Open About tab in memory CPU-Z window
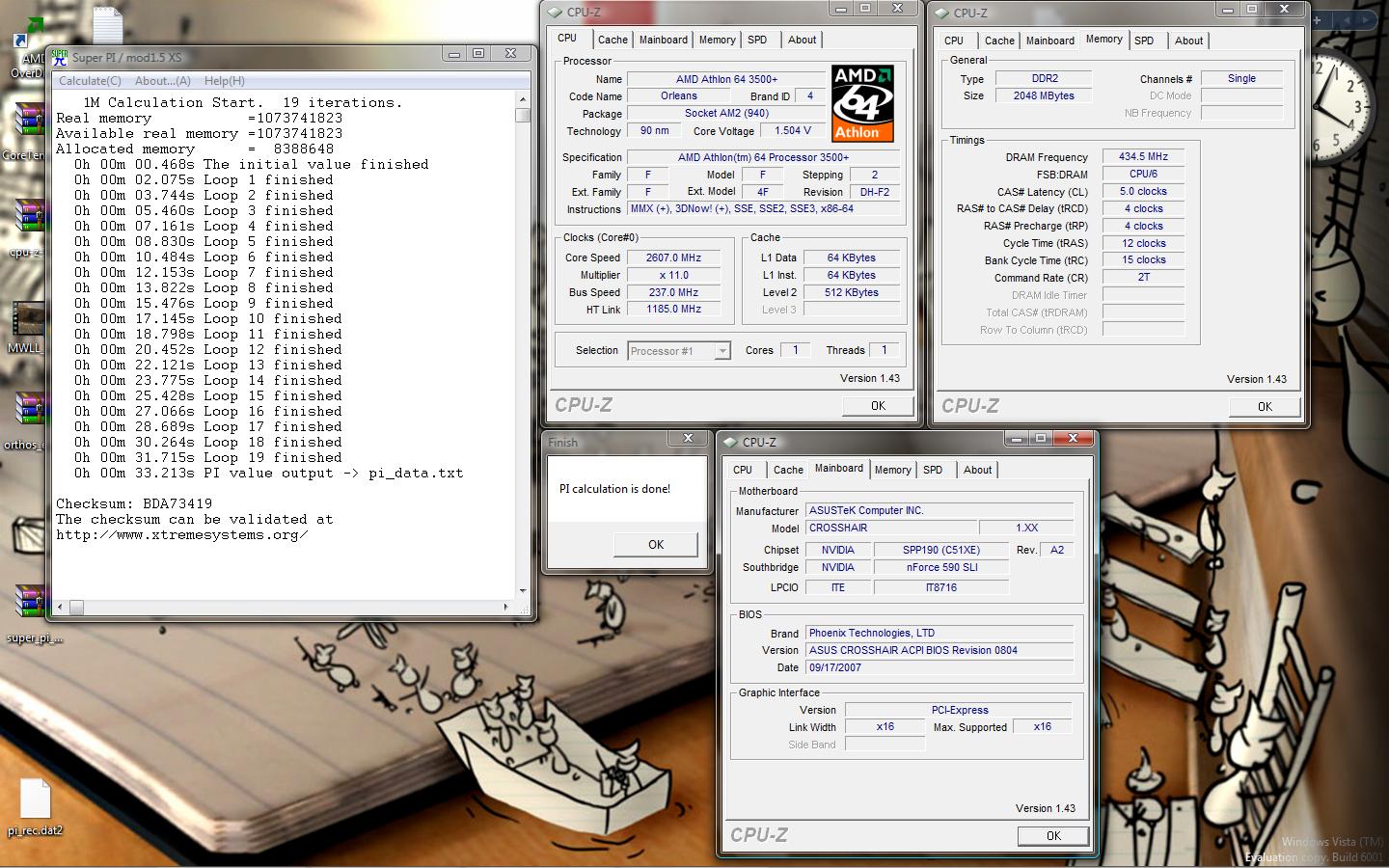 tap(1188, 41)
